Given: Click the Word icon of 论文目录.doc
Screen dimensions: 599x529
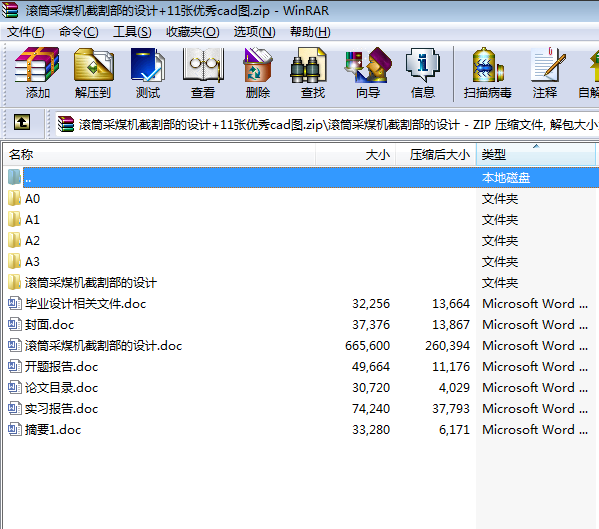Looking at the screenshot, I should click(15, 387).
